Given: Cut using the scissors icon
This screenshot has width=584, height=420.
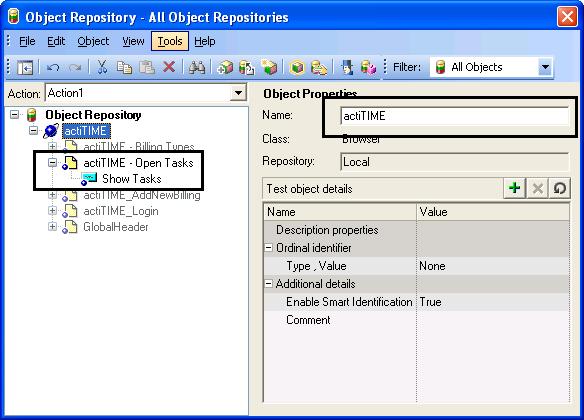Looking at the screenshot, I should (102, 67).
